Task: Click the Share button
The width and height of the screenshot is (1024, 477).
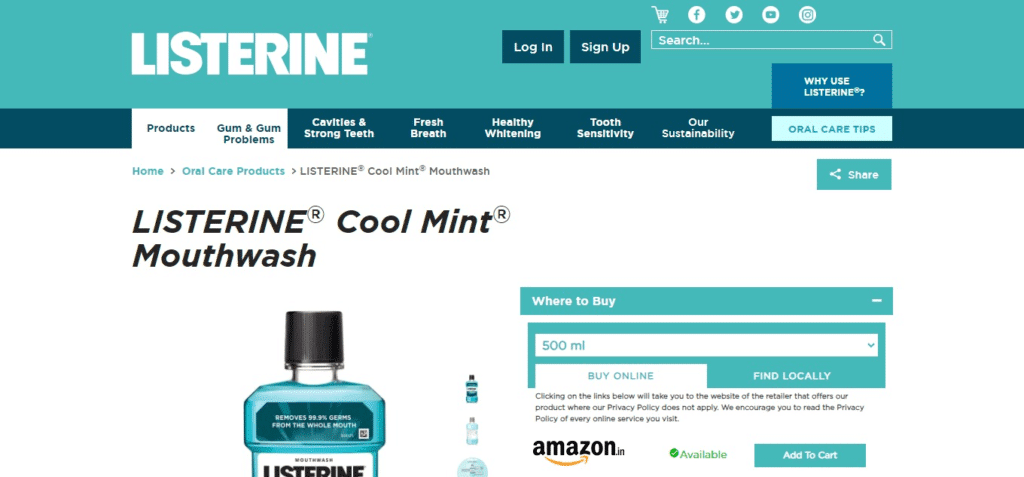Action: pyautogui.click(x=854, y=174)
